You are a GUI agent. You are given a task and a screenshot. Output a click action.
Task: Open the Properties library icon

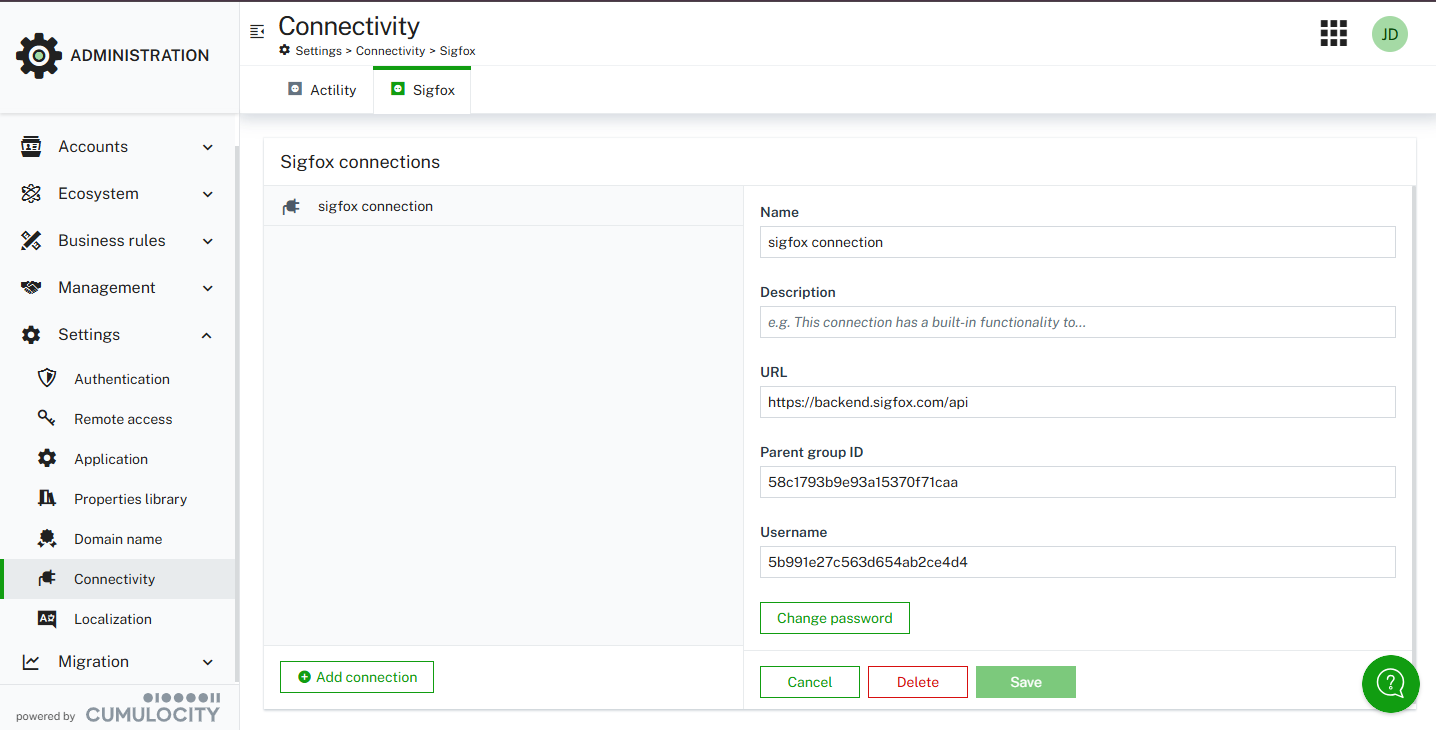(x=47, y=498)
